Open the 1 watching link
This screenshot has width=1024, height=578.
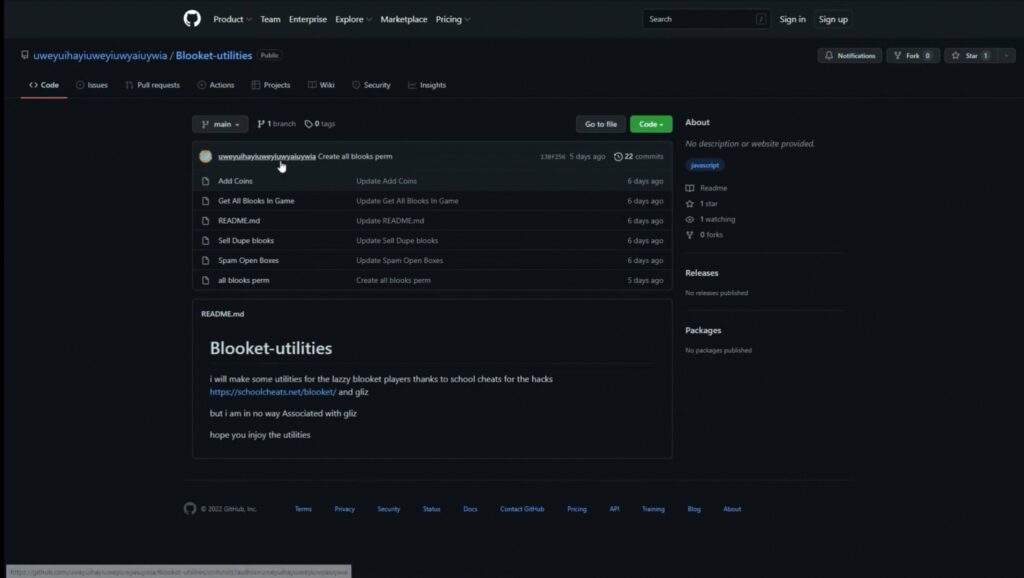click(x=710, y=219)
